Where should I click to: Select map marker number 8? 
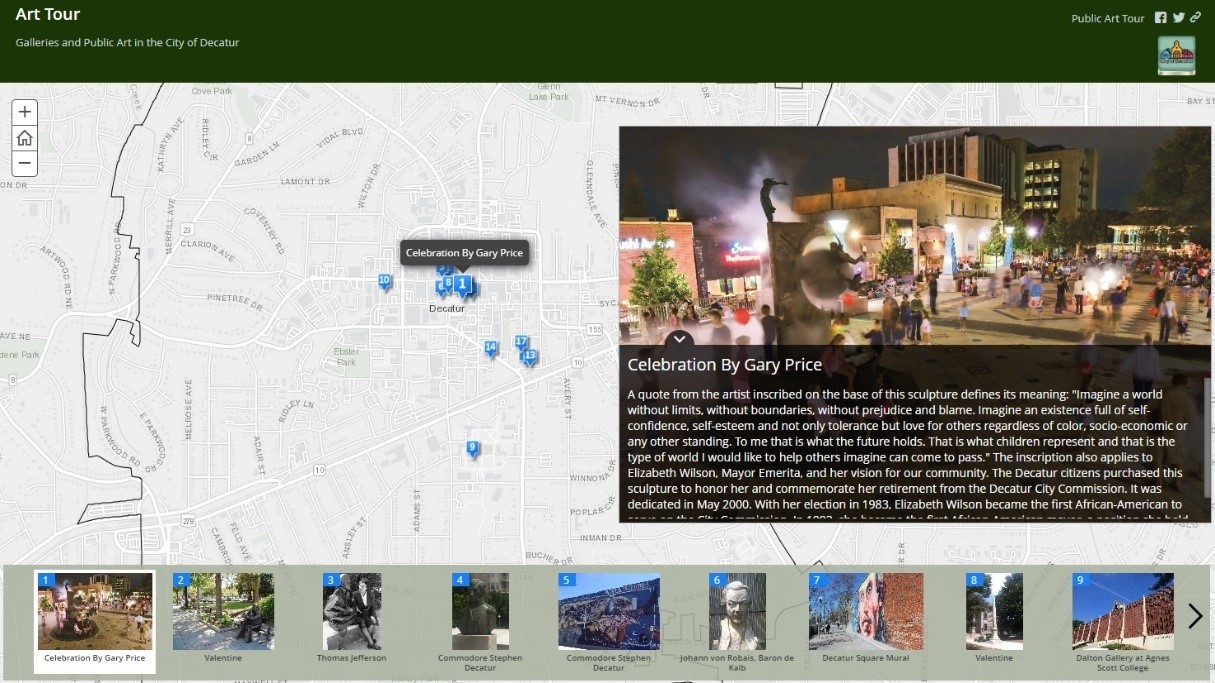coord(447,282)
